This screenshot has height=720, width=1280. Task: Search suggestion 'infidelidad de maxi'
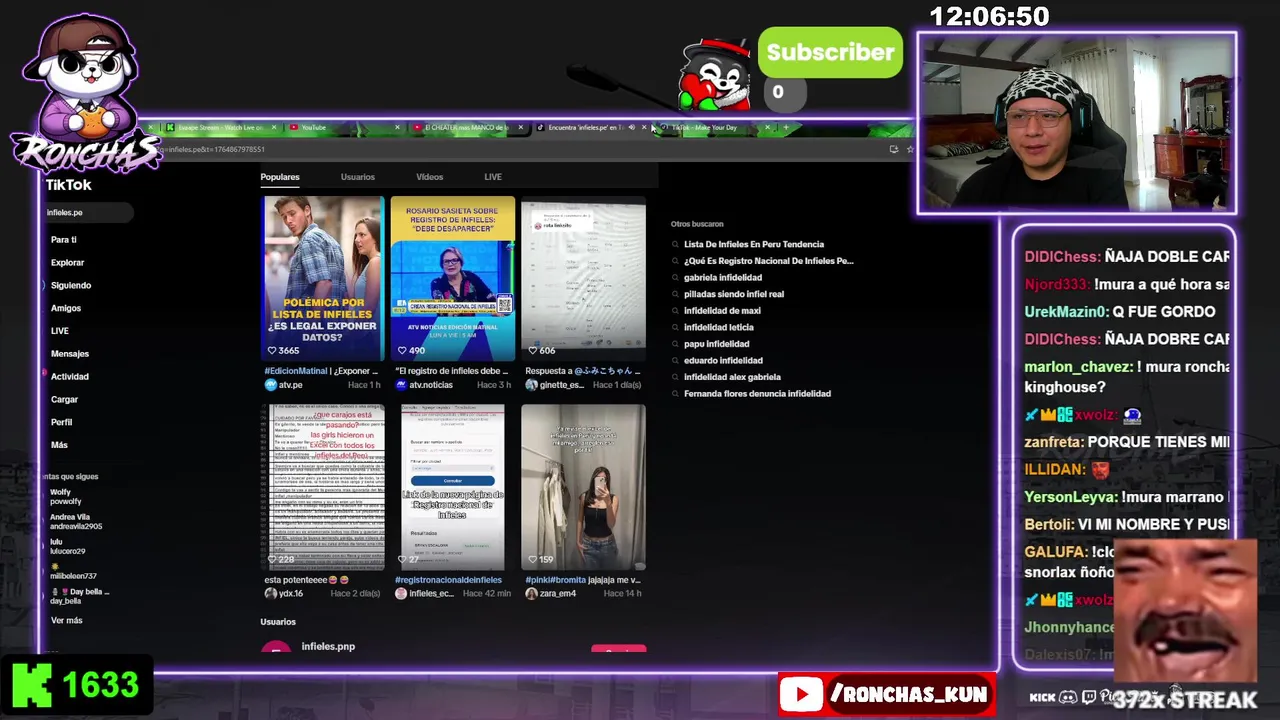722,311
